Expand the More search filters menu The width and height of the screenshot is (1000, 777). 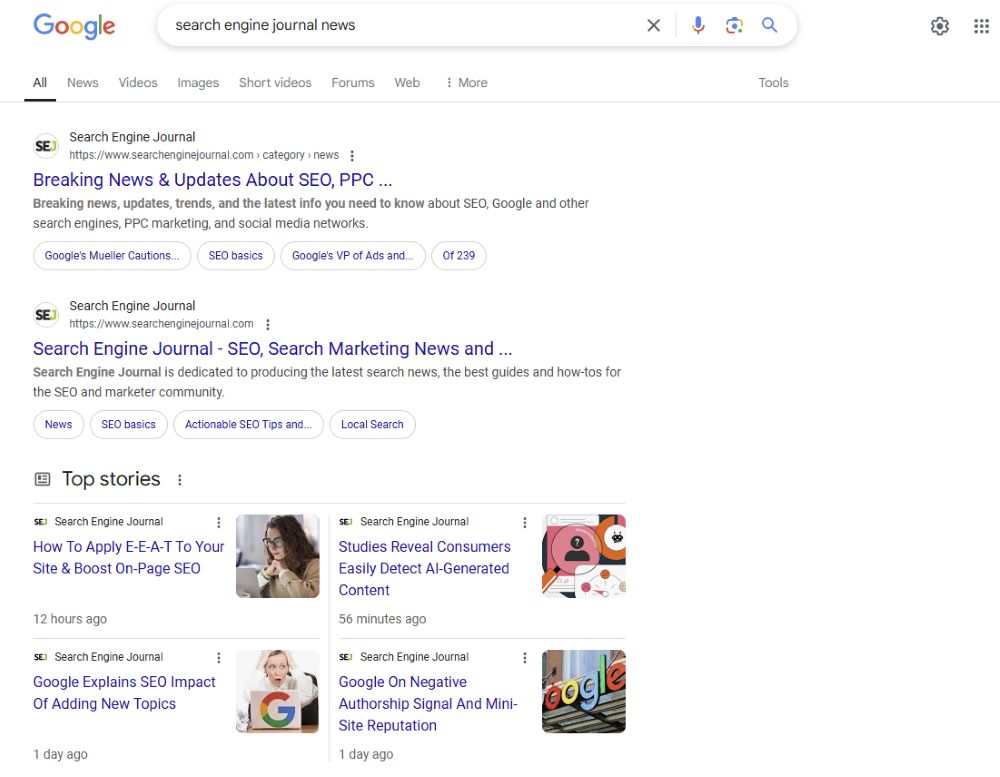(x=467, y=82)
